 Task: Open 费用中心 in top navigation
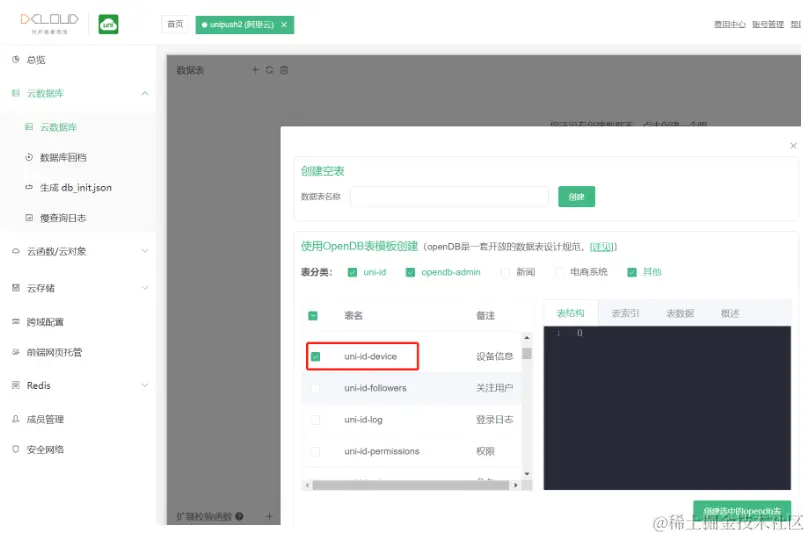click(x=729, y=24)
